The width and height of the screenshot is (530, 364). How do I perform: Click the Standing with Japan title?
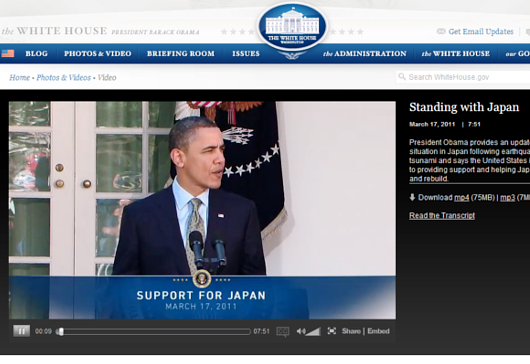[464, 107]
